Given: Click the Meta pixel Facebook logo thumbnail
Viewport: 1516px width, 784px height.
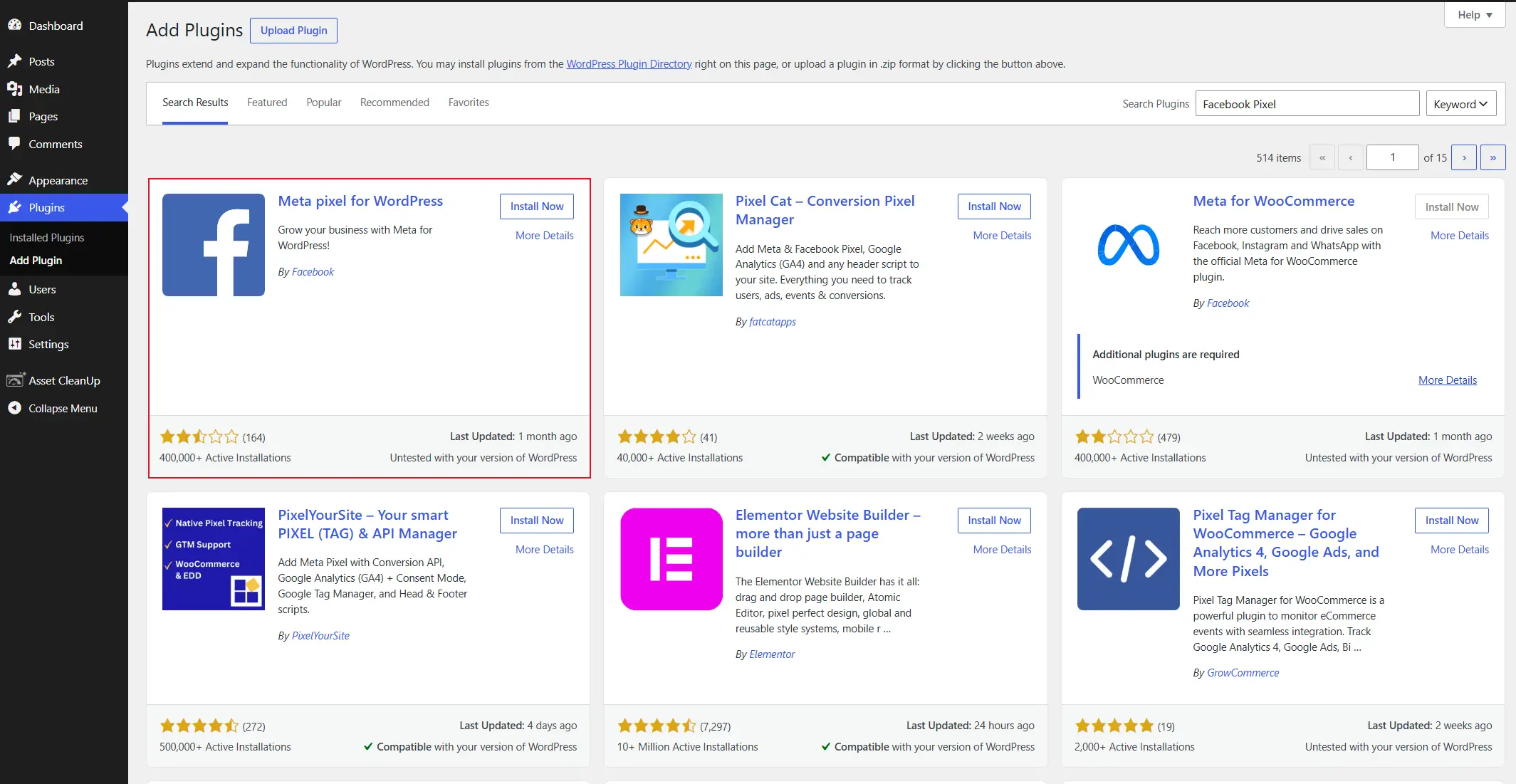Looking at the screenshot, I should (x=214, y=245).
